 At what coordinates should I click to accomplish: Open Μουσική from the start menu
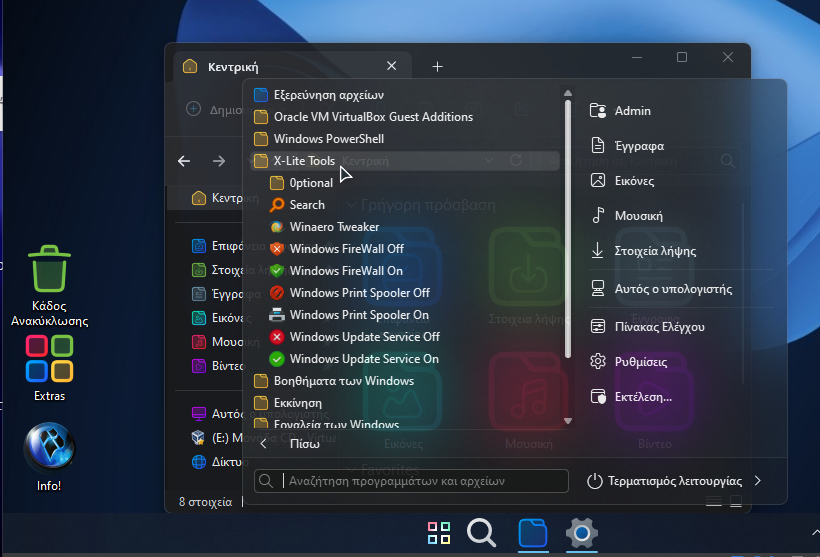pos(626,215)
